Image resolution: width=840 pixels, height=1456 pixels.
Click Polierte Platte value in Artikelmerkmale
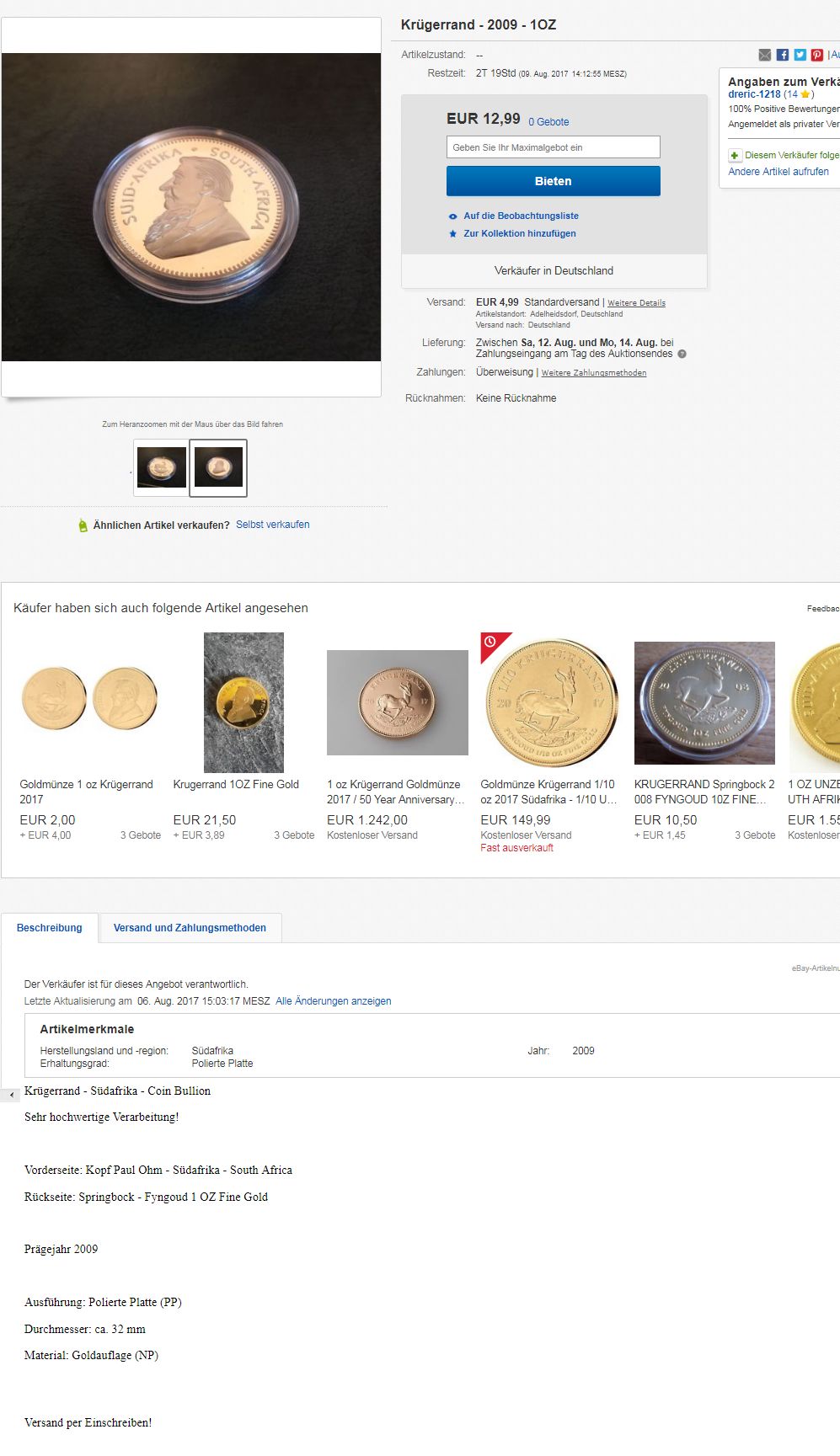(x=222, y=1064)
